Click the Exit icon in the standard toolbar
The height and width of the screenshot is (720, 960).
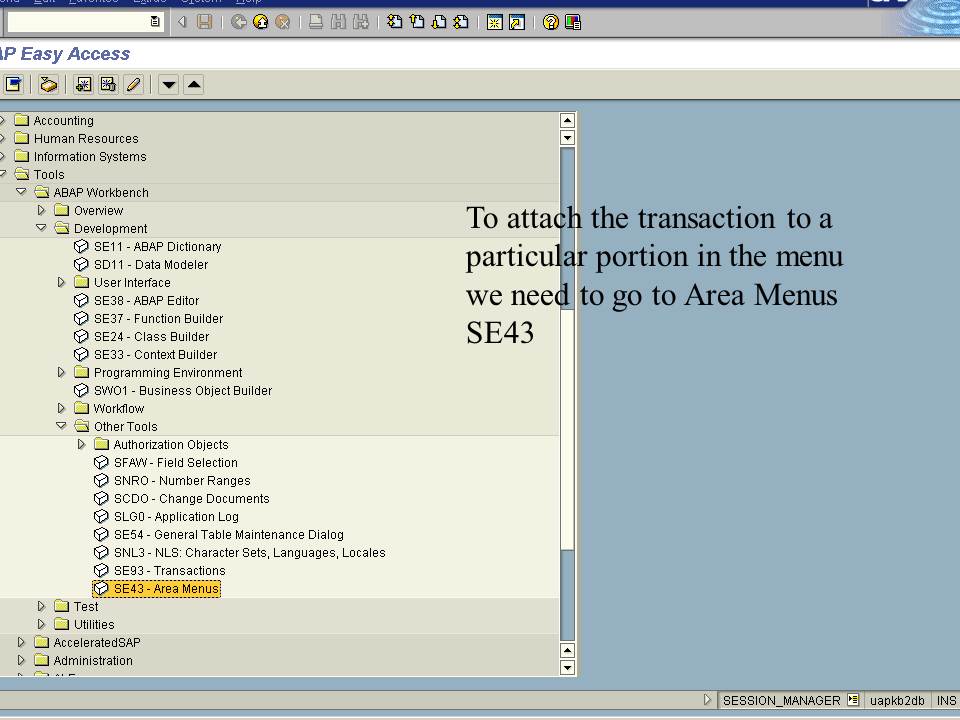click(x=262, y=21)
